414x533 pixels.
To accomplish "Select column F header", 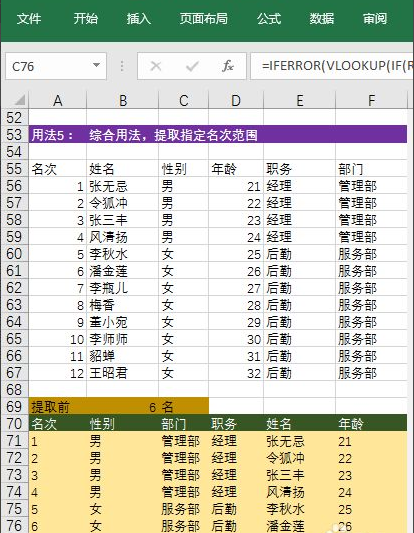I will tap(371, 101).
